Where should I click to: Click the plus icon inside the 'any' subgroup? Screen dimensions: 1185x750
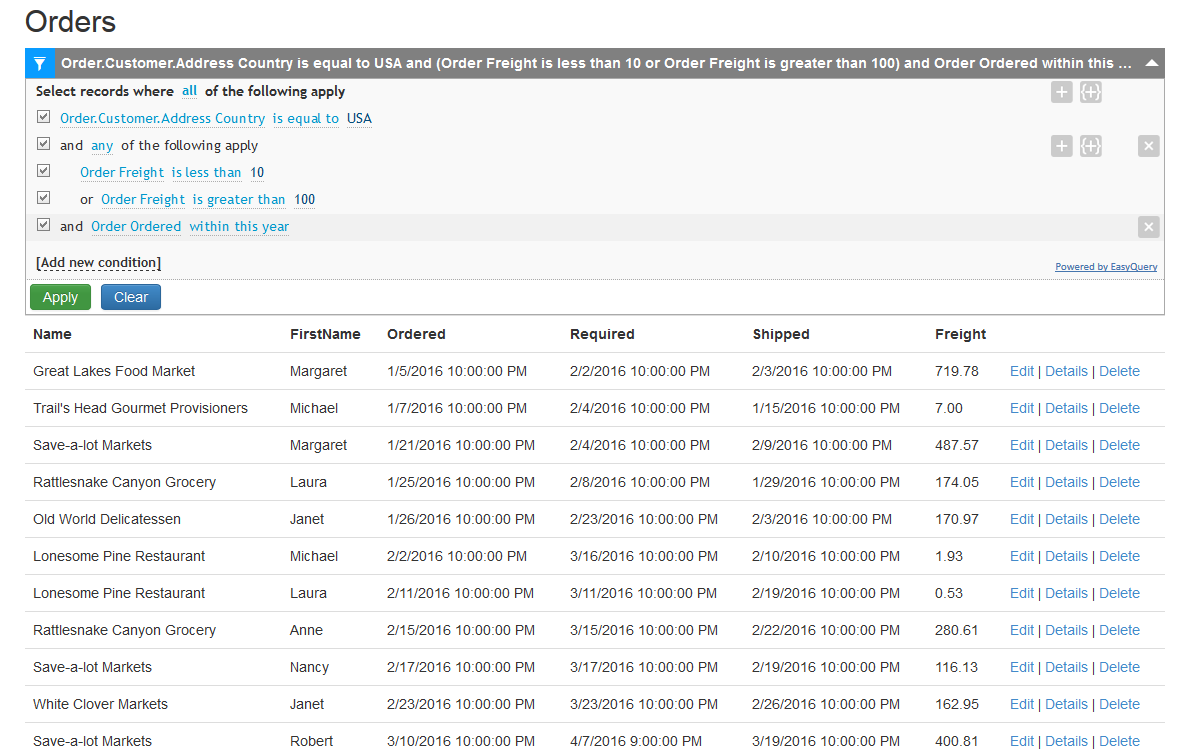point(1061,146)
